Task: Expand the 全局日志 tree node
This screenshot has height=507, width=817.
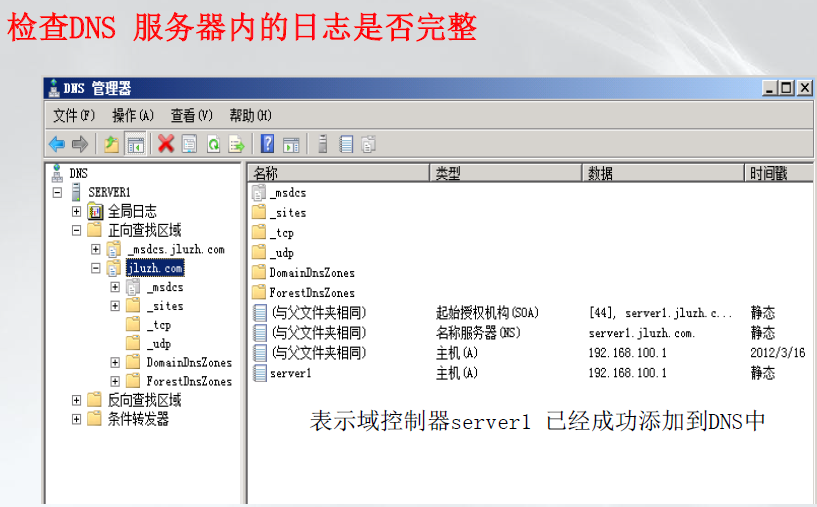Action: tap(77, 212)
